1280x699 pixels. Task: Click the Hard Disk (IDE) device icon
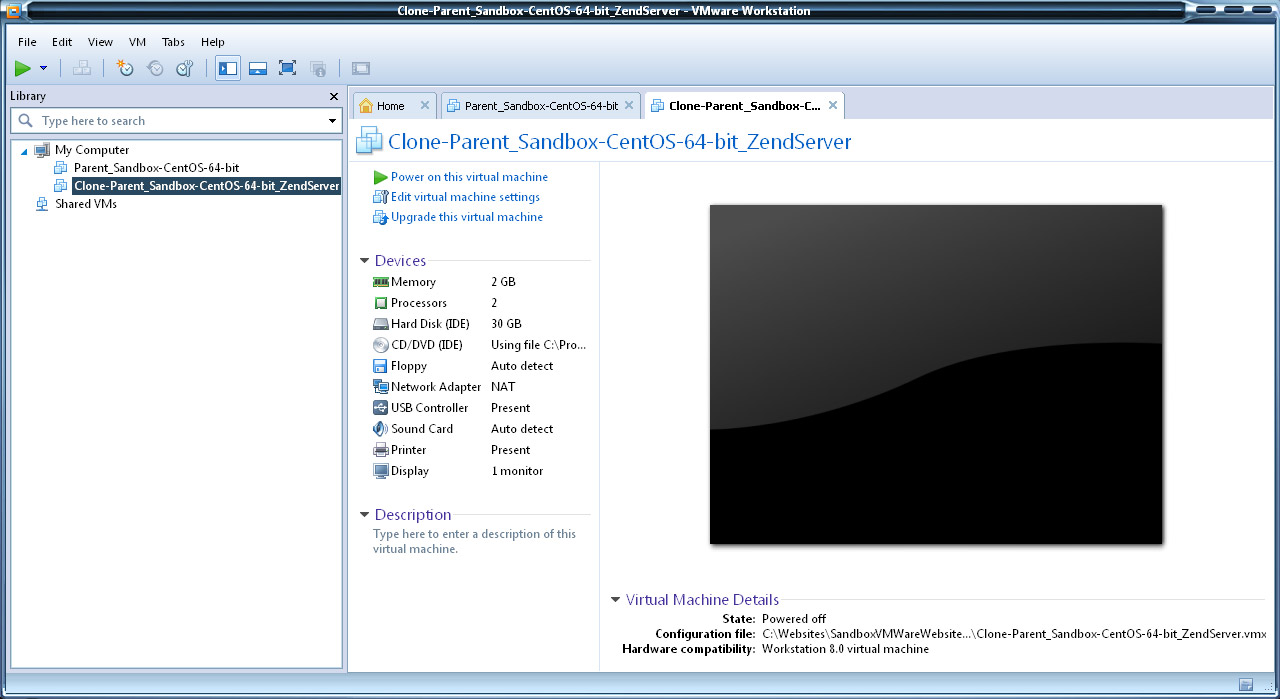click(x=380, y=324)
